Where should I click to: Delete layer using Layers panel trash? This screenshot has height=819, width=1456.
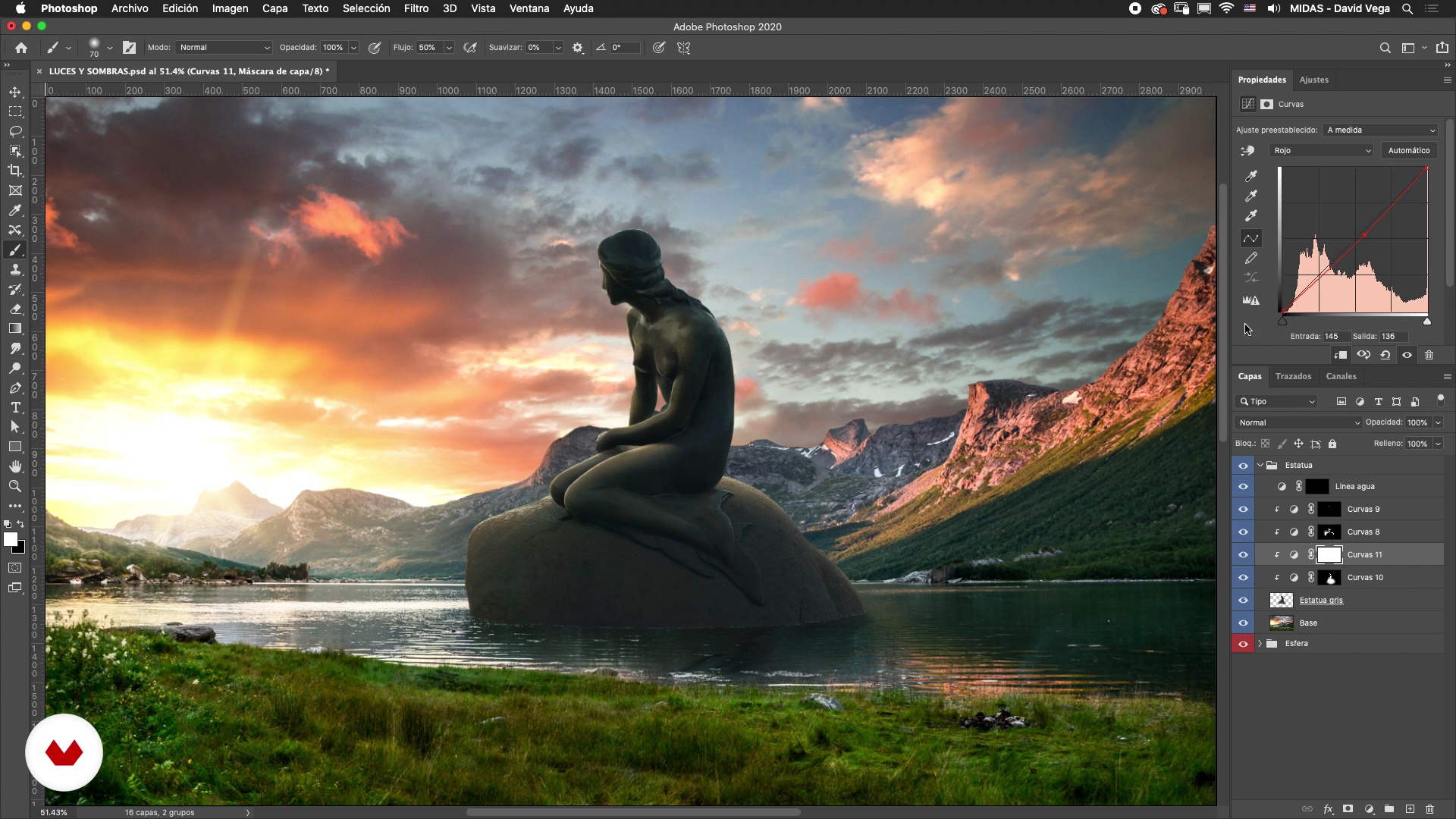[1430, 809]
